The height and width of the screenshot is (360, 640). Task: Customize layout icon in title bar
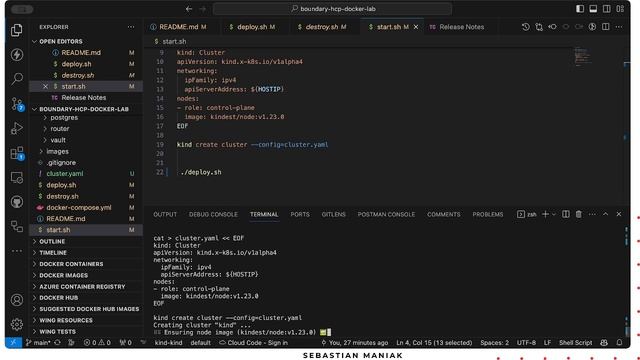[620, 9]
